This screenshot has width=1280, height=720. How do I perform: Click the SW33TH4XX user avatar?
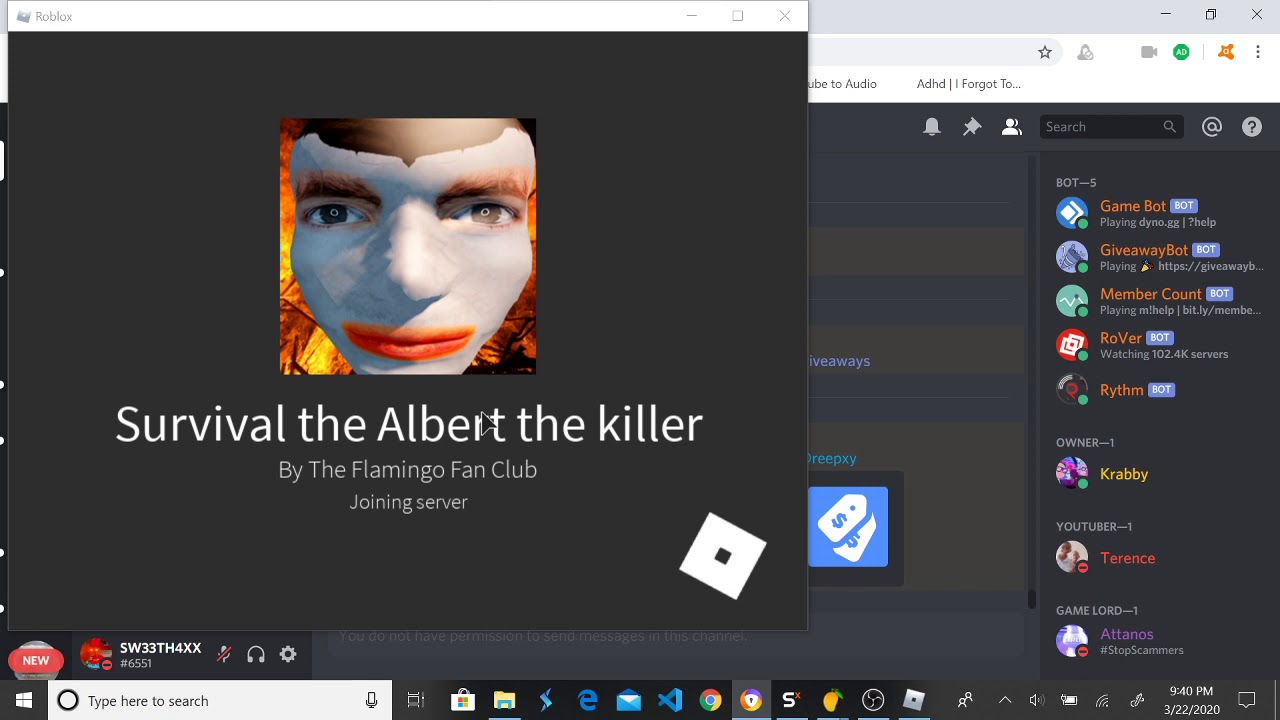coord(96,655)
